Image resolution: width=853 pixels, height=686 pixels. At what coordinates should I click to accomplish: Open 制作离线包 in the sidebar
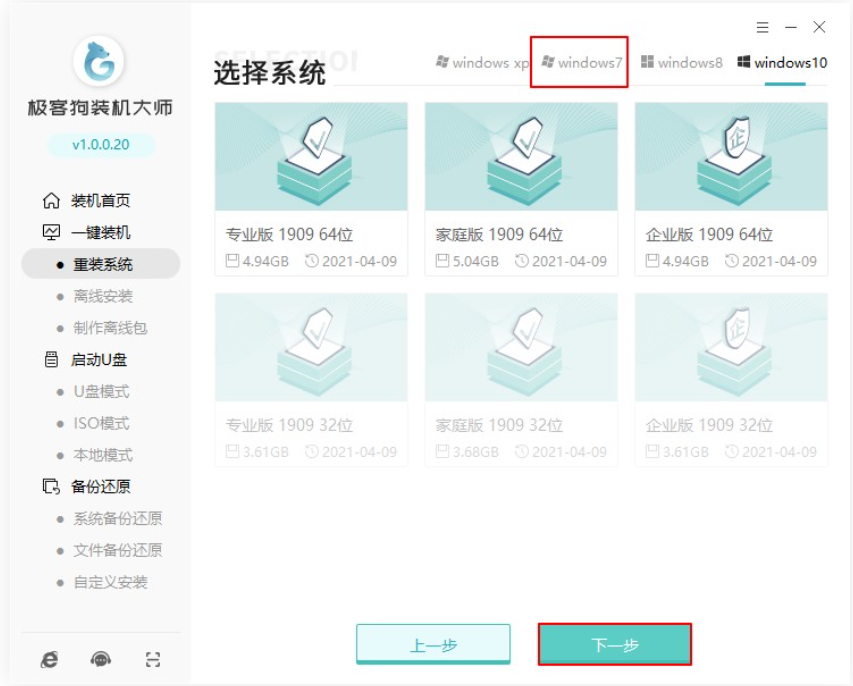tap(110, 328)
